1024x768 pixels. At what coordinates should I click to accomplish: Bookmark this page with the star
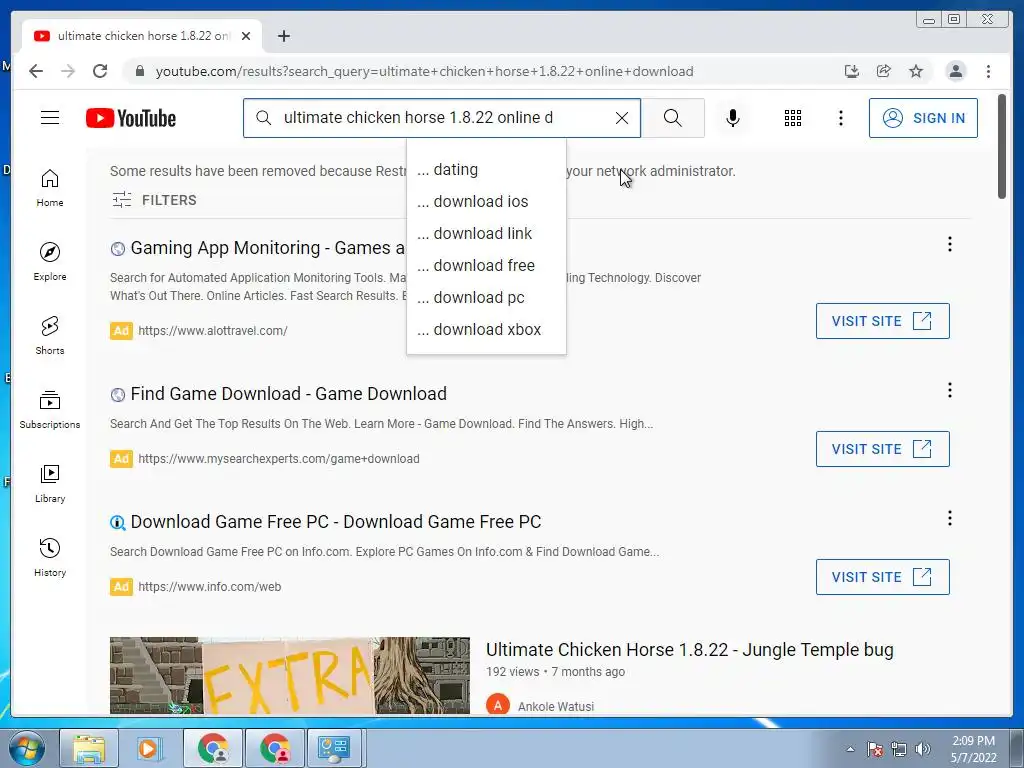tap(916, 71)
